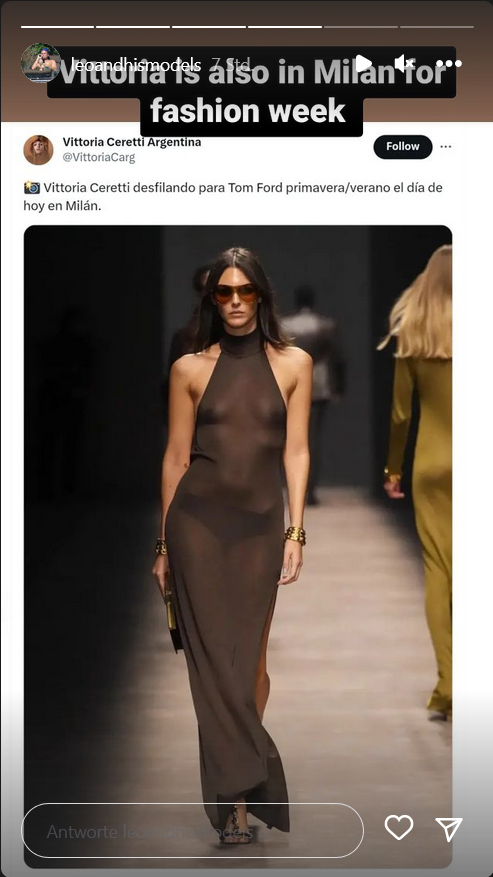Open the story options three-dot menu
Image resolution: width=493 pixels, height=877 pixels.
(449, 63)
